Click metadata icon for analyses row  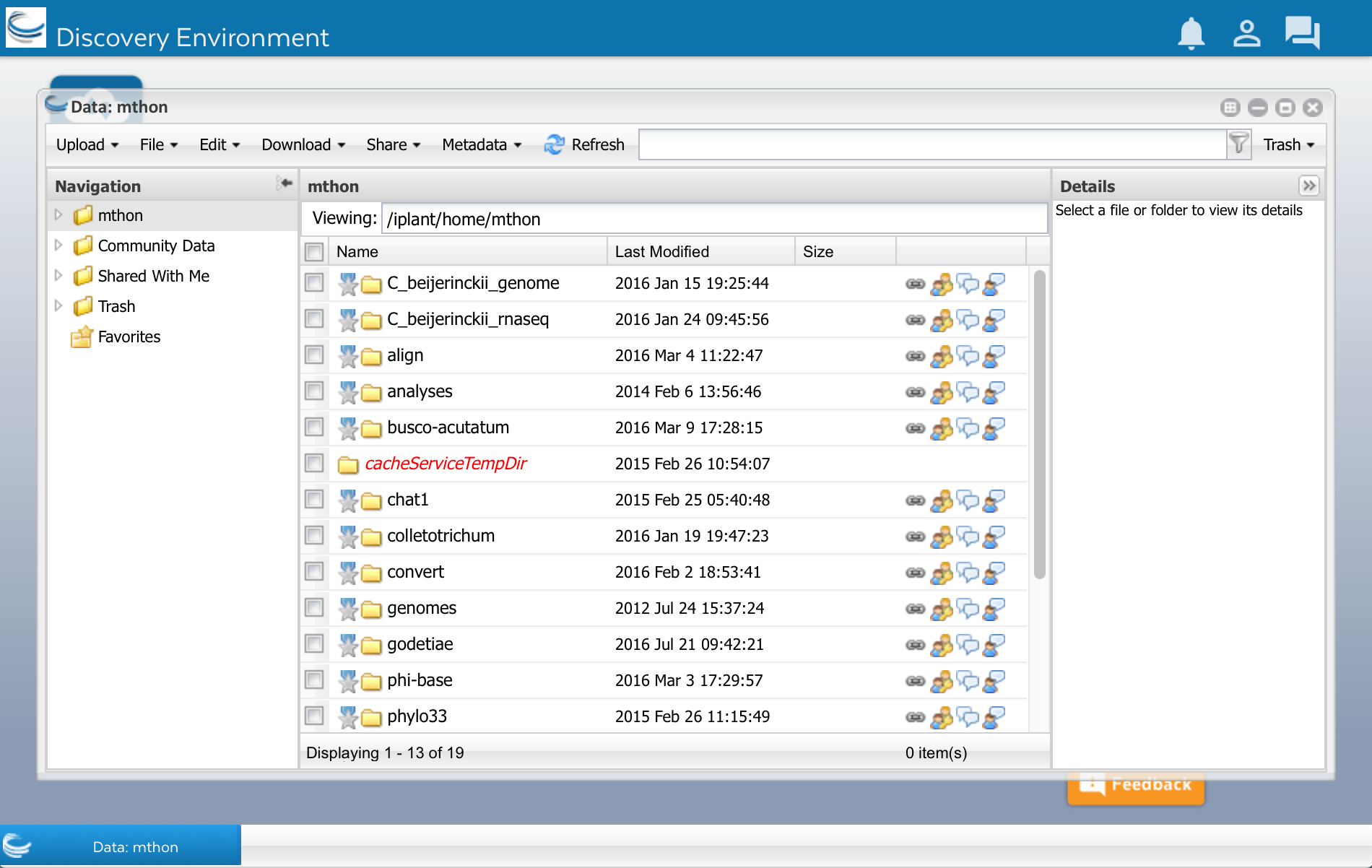994,392
